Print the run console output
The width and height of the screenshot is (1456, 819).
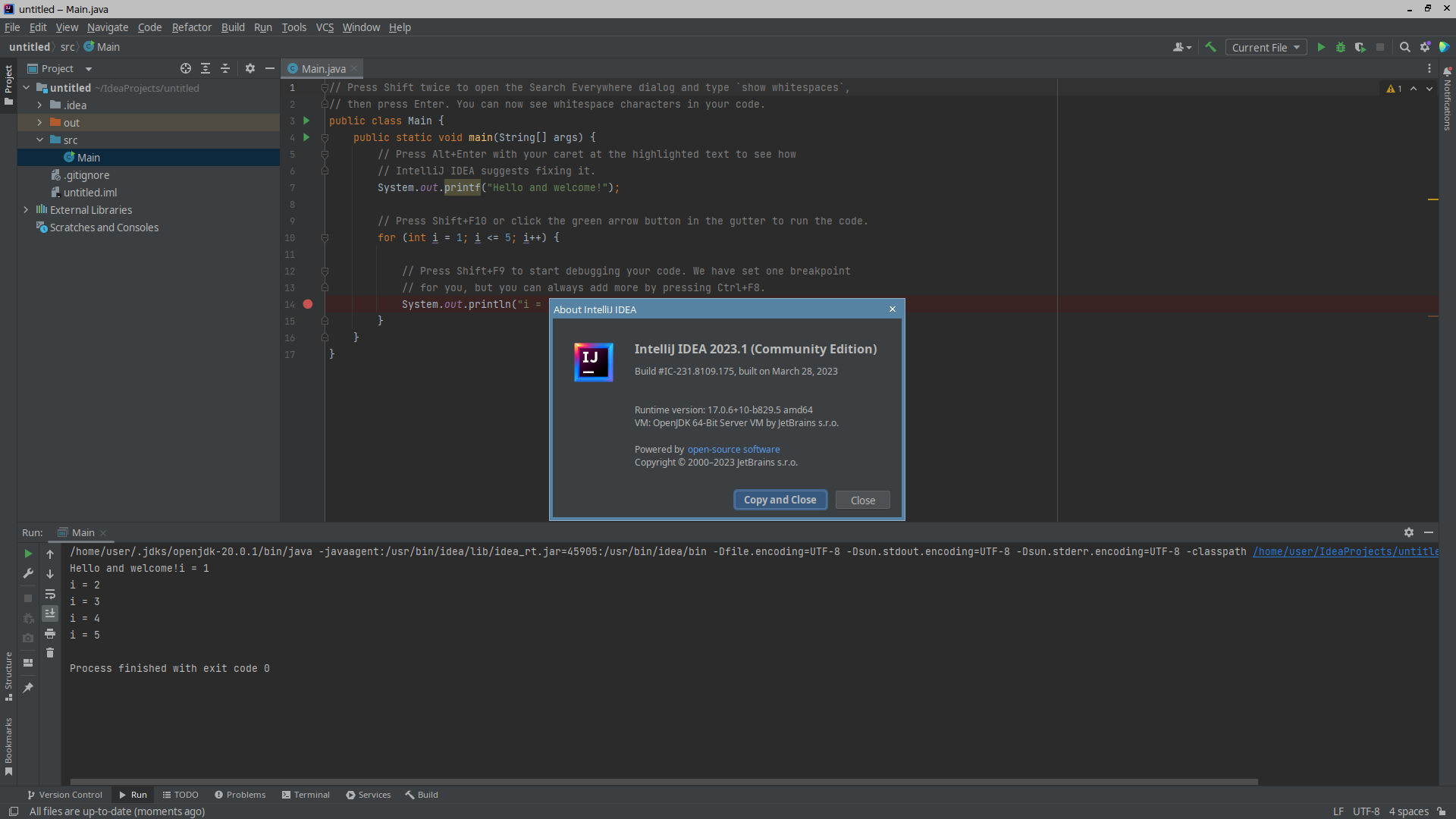coord(50,633)
